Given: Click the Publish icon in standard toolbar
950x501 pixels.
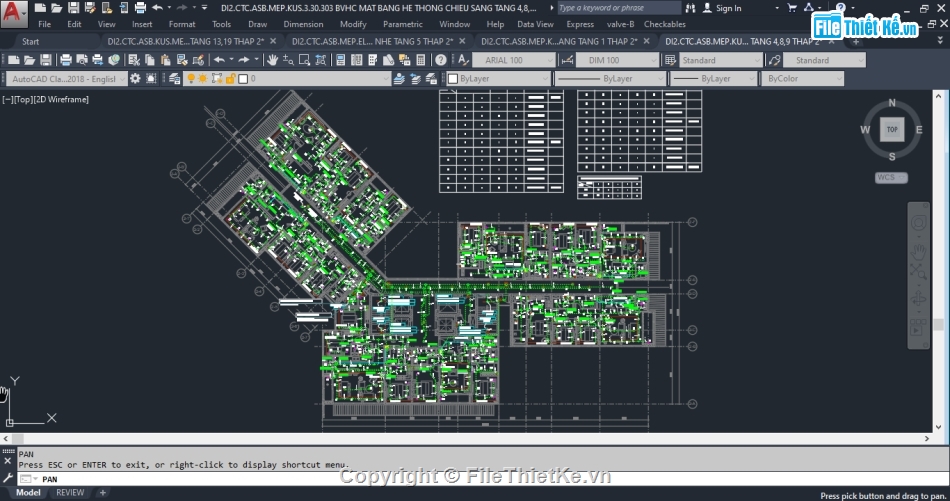Looking at the screenshot, I should tap(98, 60).
